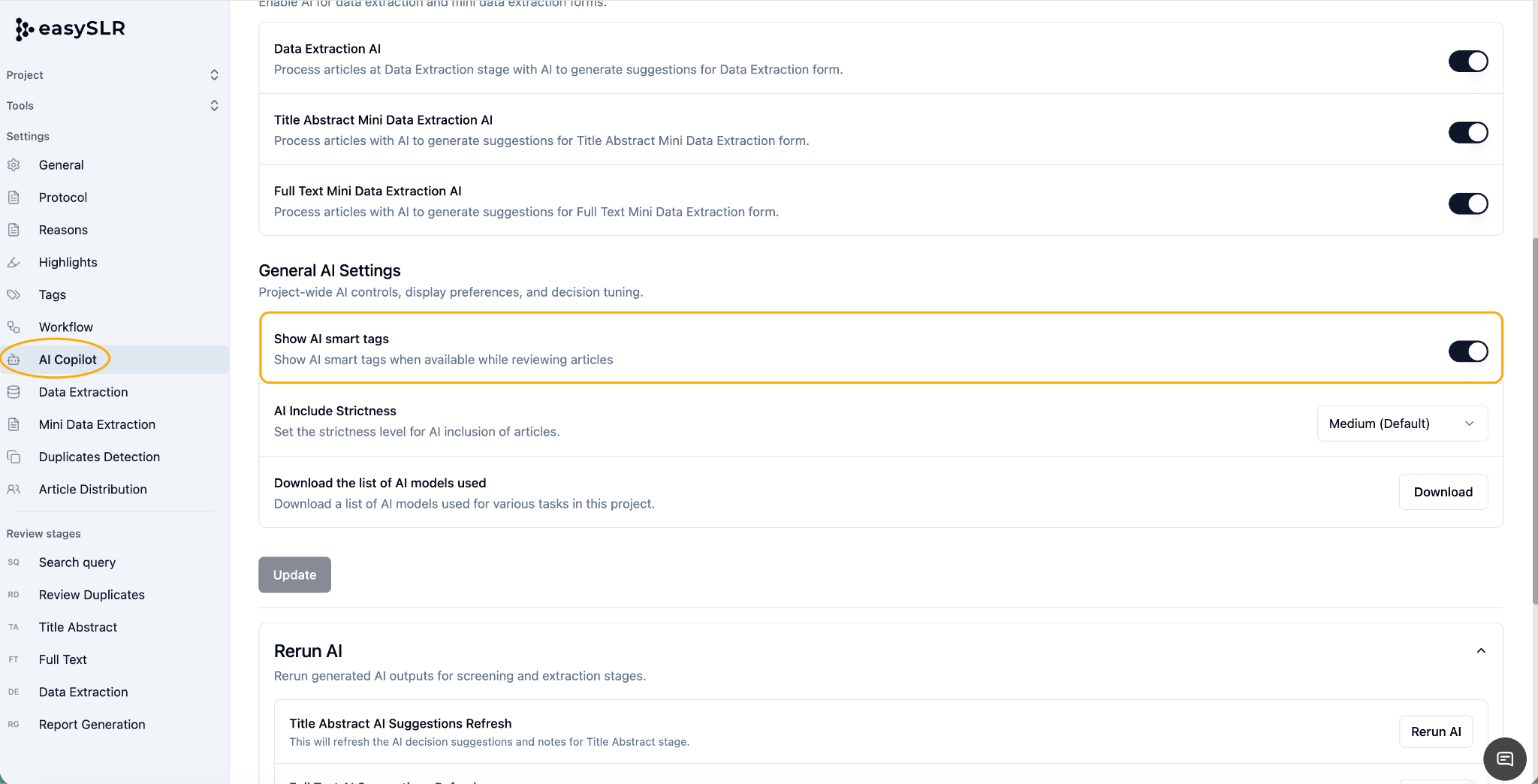Click the Duplicates Detection copy icon
This screenshot has height=784, width=1538.
(14, 457)
